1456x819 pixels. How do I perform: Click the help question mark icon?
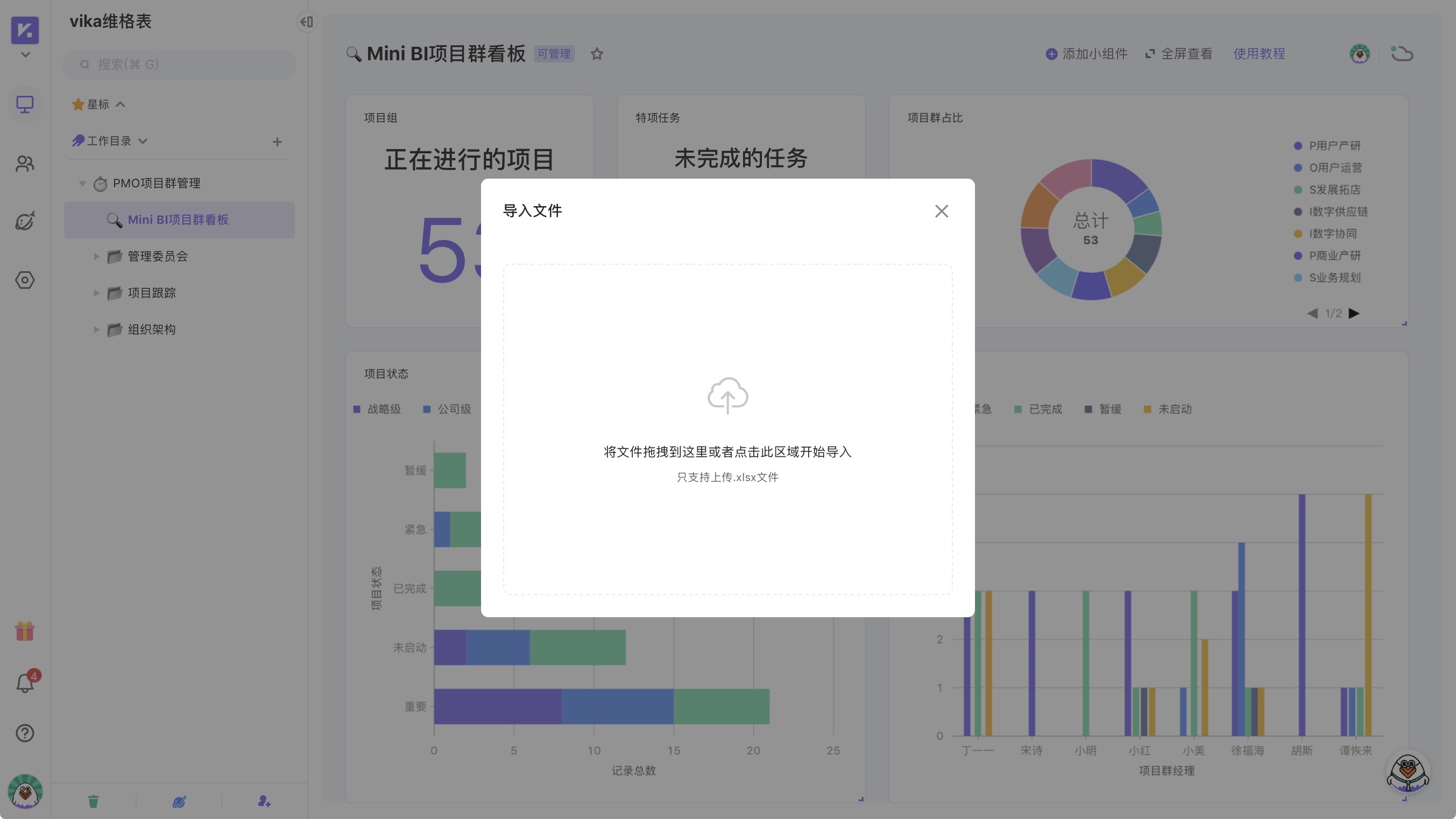pos(25,733)
